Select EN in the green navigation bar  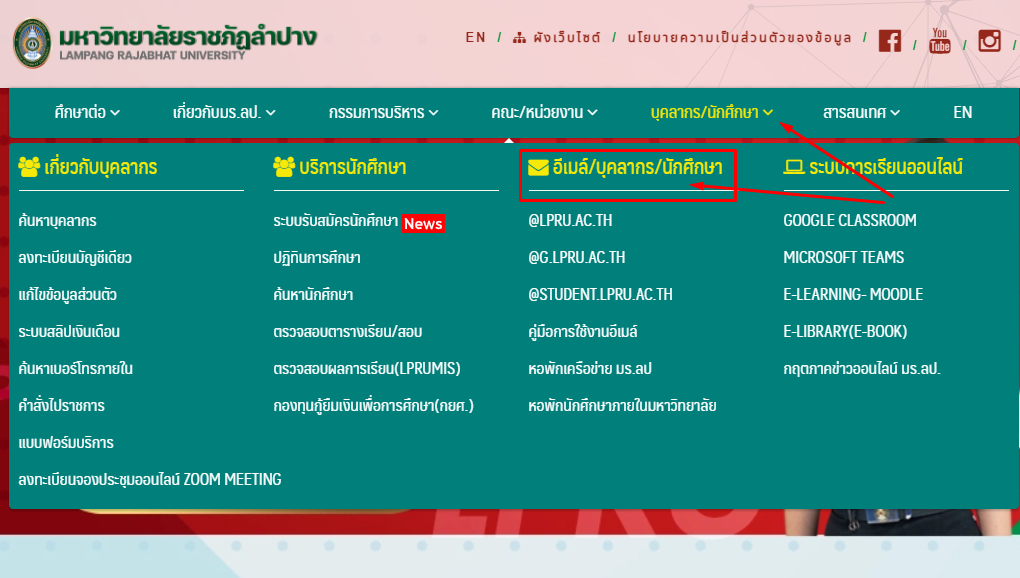tap(962, 112)
